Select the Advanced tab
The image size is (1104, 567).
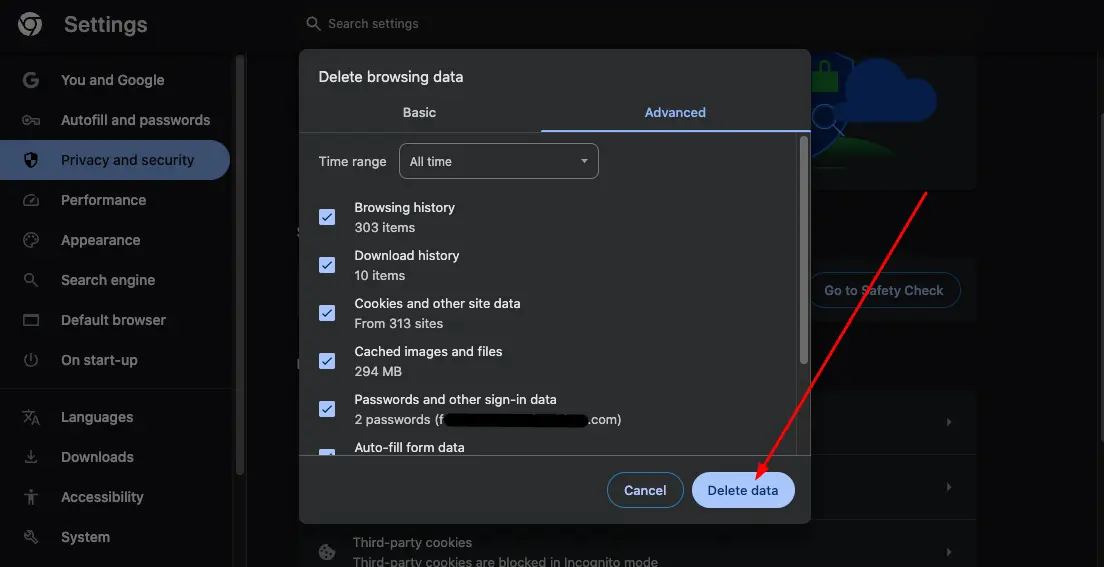click(x=675, y=113)
